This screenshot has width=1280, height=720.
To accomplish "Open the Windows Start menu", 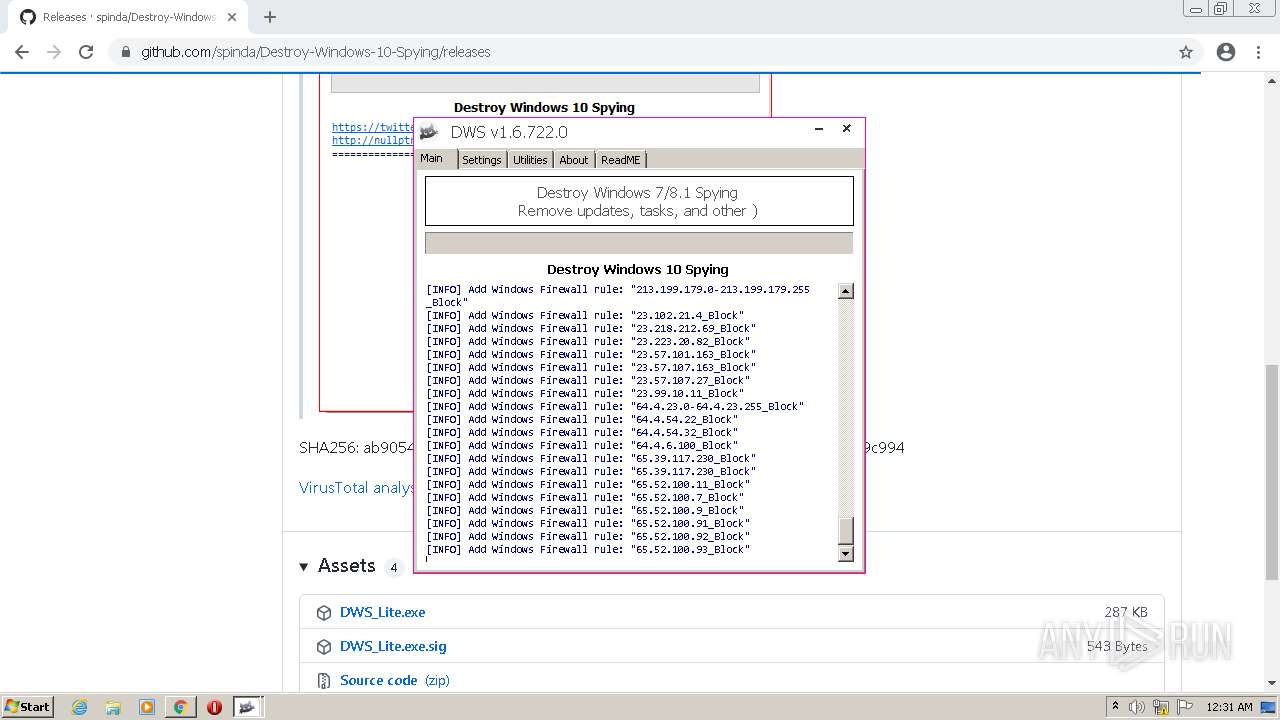I will pyautogui.click(x=28, y=707).
